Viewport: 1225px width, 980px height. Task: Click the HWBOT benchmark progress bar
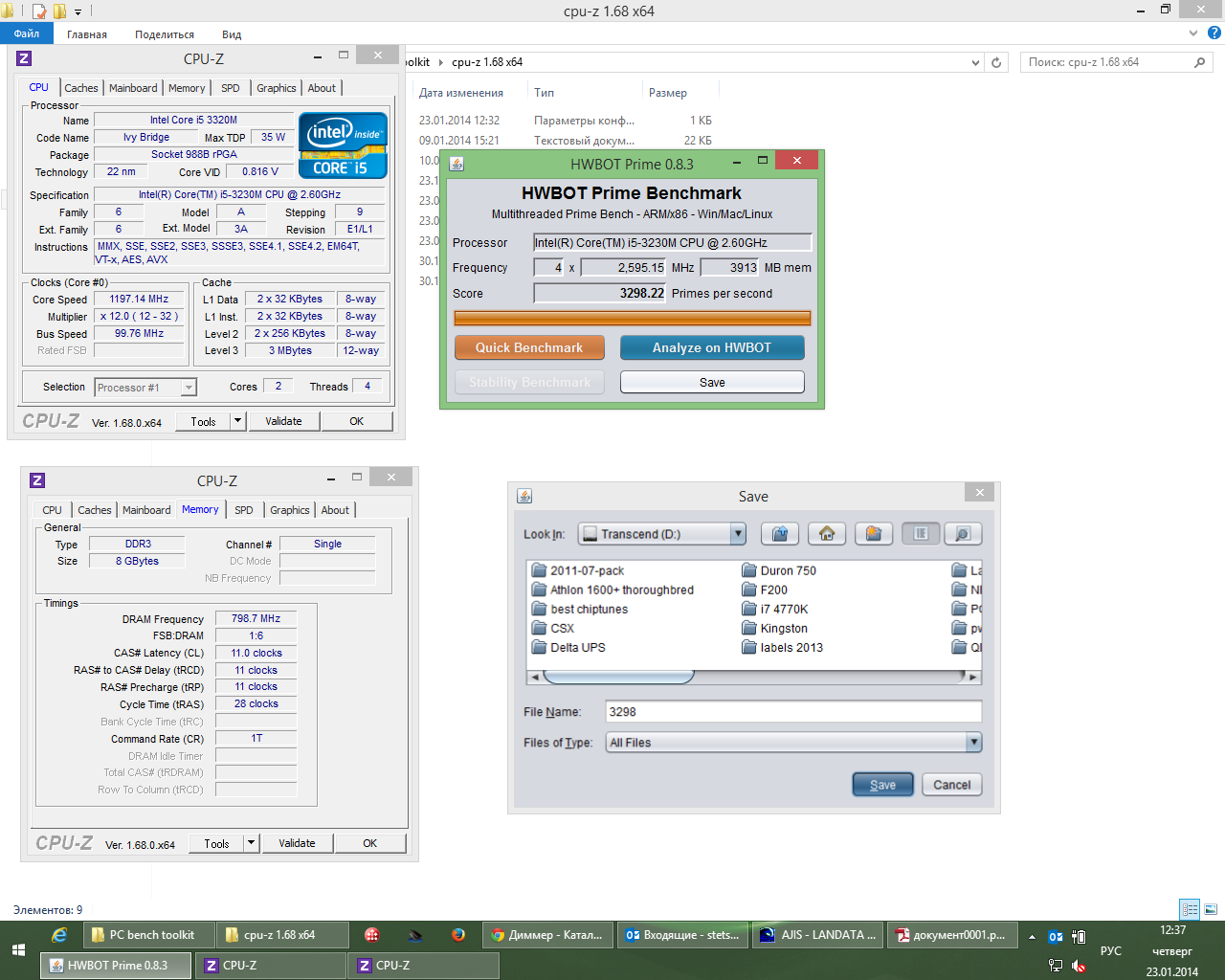click(x=632, y=319)
